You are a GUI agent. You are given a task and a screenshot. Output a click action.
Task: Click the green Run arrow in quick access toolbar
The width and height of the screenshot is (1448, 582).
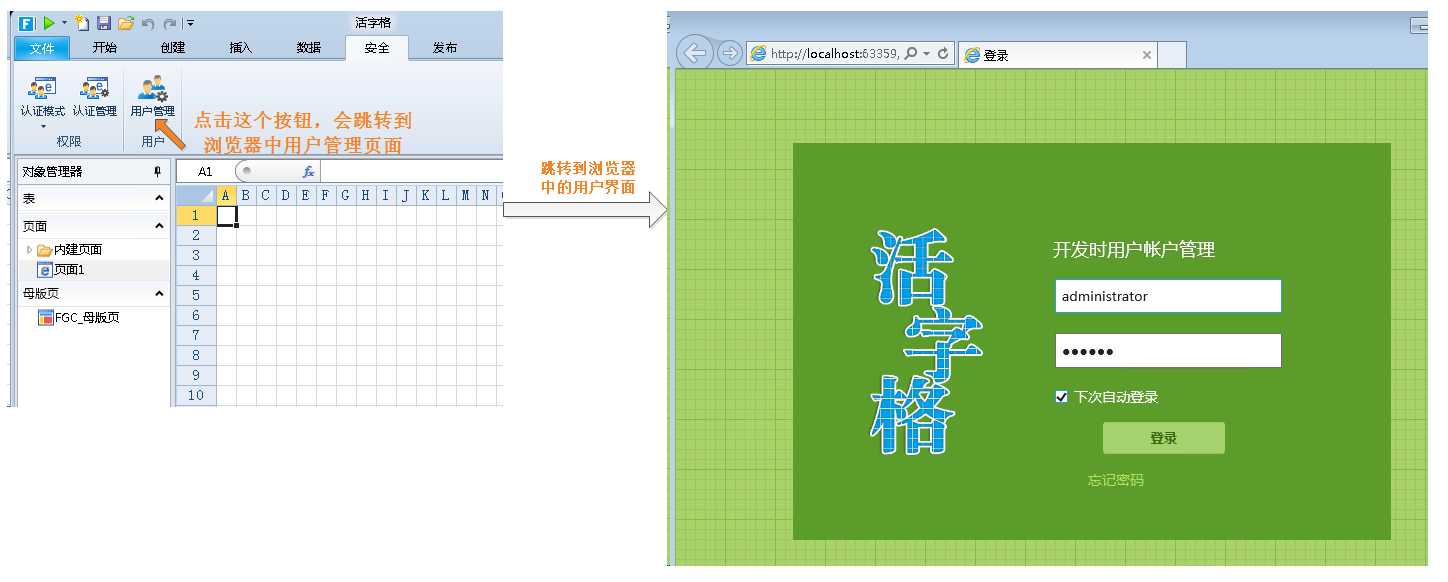48,22
